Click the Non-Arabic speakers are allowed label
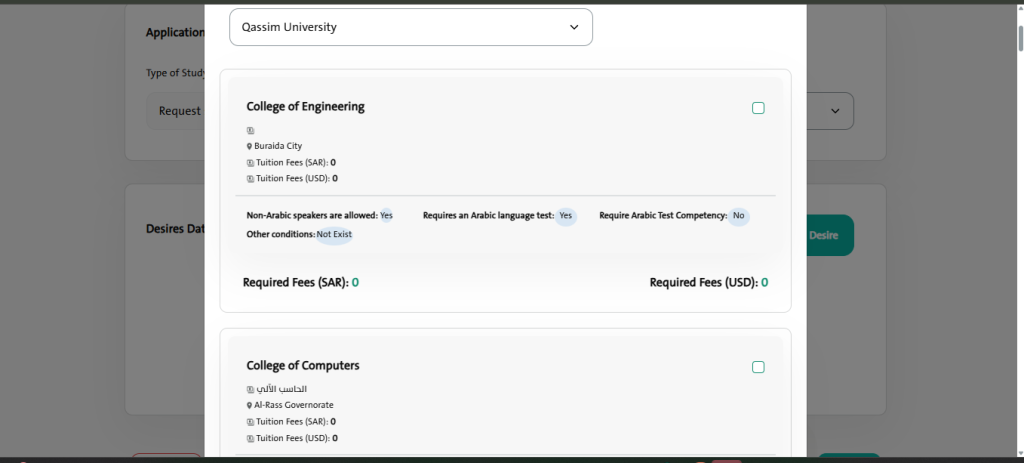 pos(312,216)
